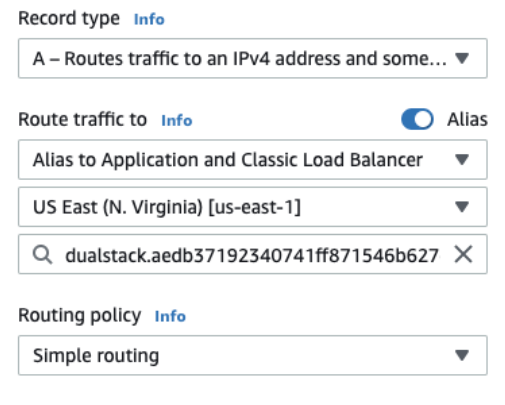Screen dimensions: 505x405
Task: Click the Alias label next to the switch
Action: (x=467, y=119)
